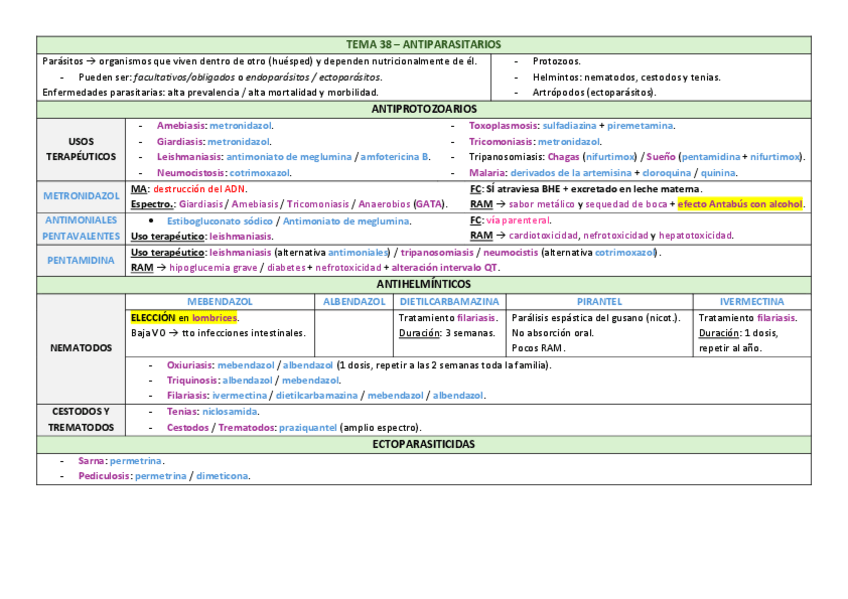
Task: Click 'sabor metálico' in metronidazol RAM
Action: (541, 204)
